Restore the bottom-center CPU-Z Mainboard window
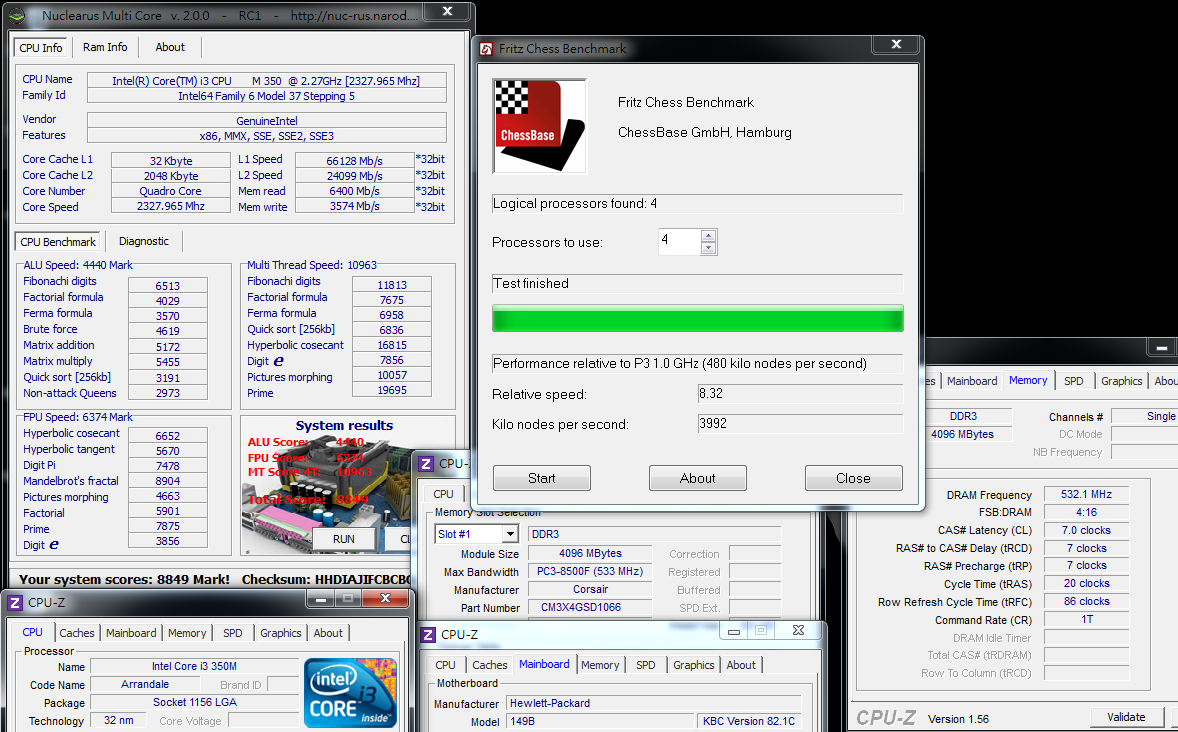This screenshot has height=732, width=1178. (760, 631)
